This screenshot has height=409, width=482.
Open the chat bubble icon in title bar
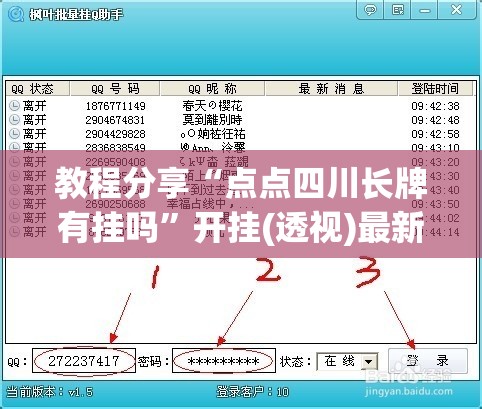370,10
